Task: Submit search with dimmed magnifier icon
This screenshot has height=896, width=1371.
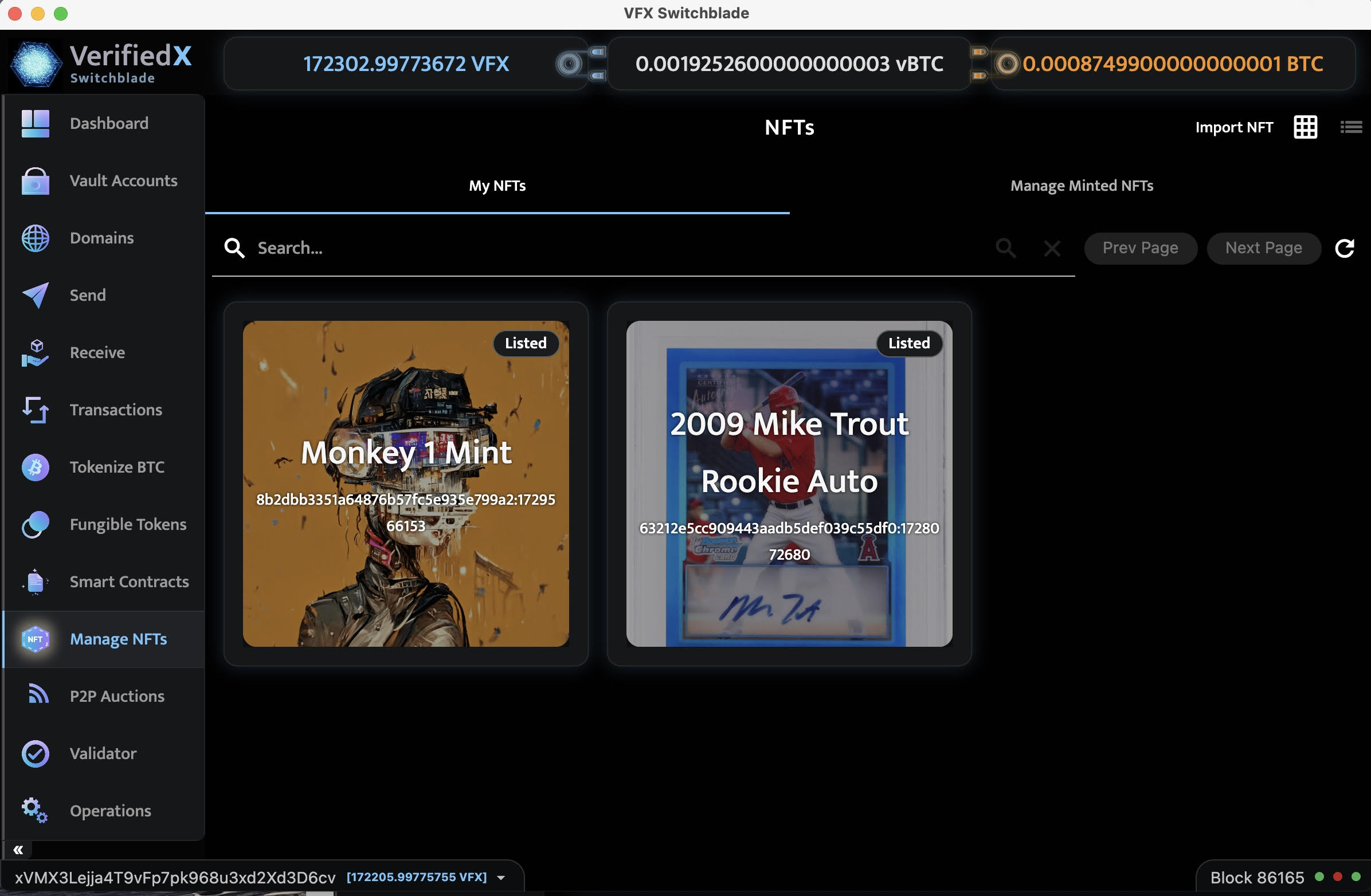Action: tap(1006, 248)
